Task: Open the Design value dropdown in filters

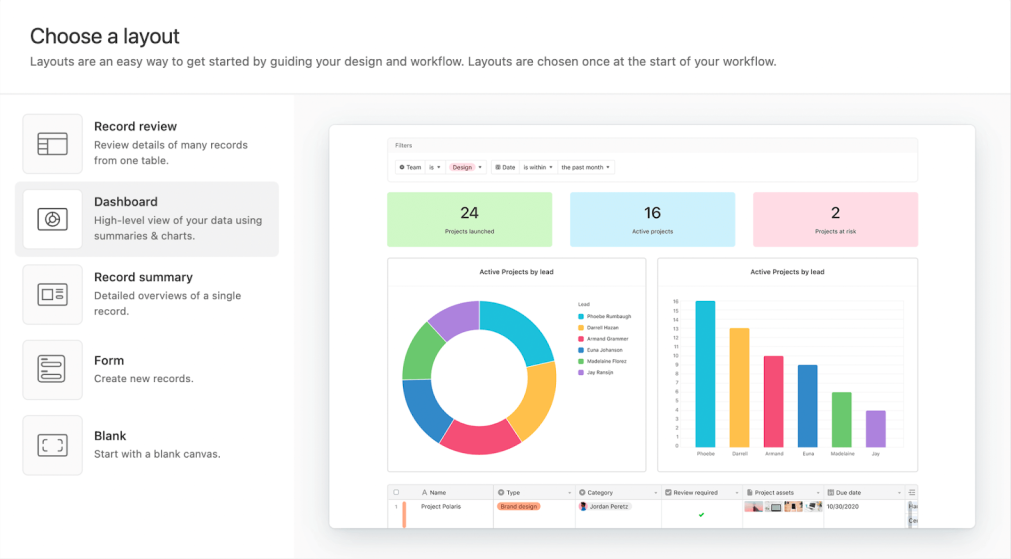Action: [480, 168]
